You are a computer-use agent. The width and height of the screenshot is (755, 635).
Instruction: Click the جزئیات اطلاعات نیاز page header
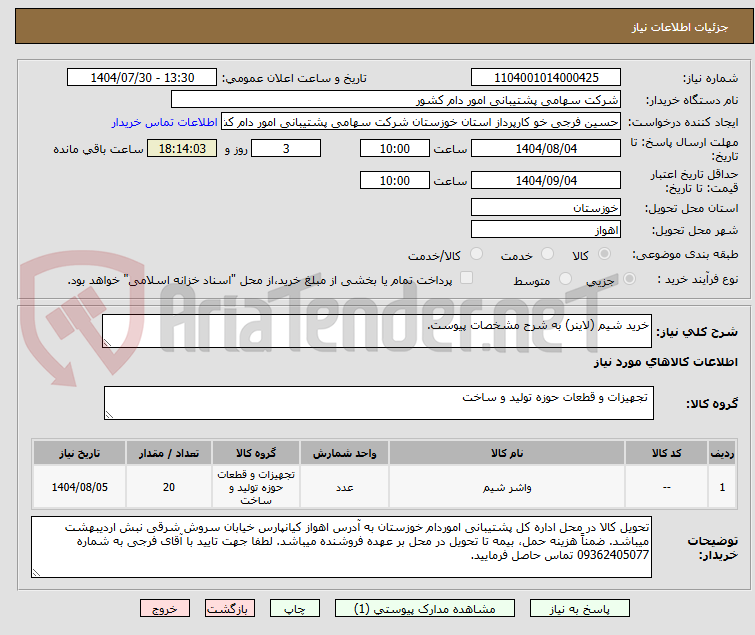680,27
